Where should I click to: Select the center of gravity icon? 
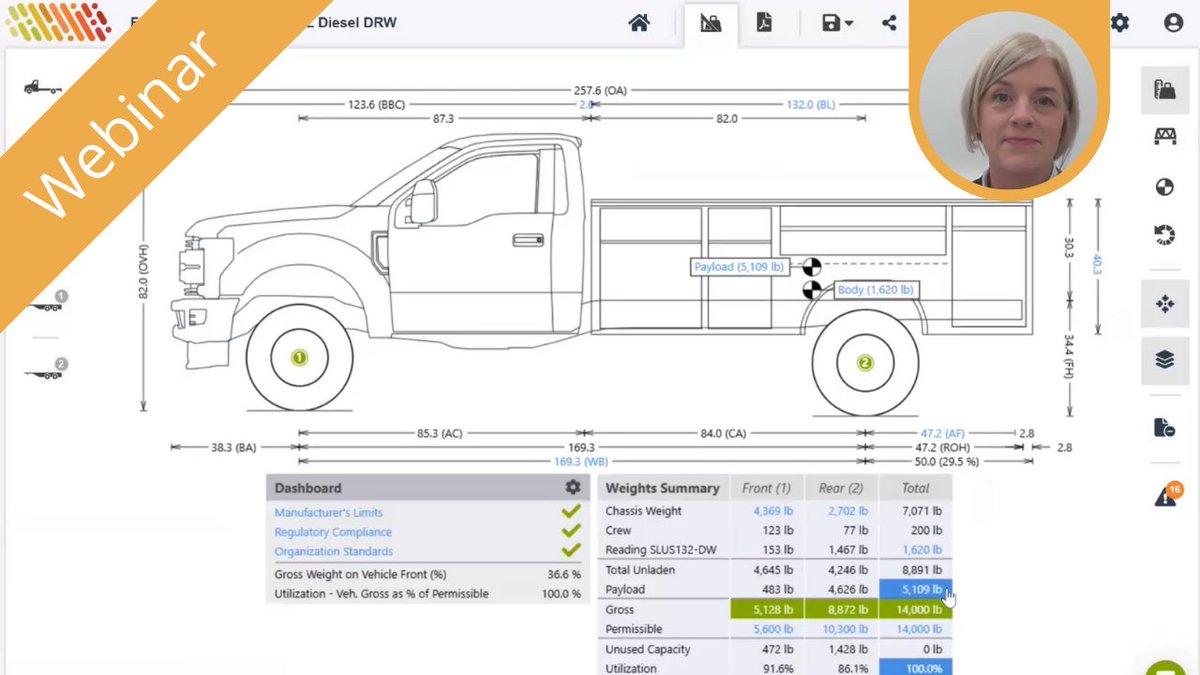pos(1163,186)
